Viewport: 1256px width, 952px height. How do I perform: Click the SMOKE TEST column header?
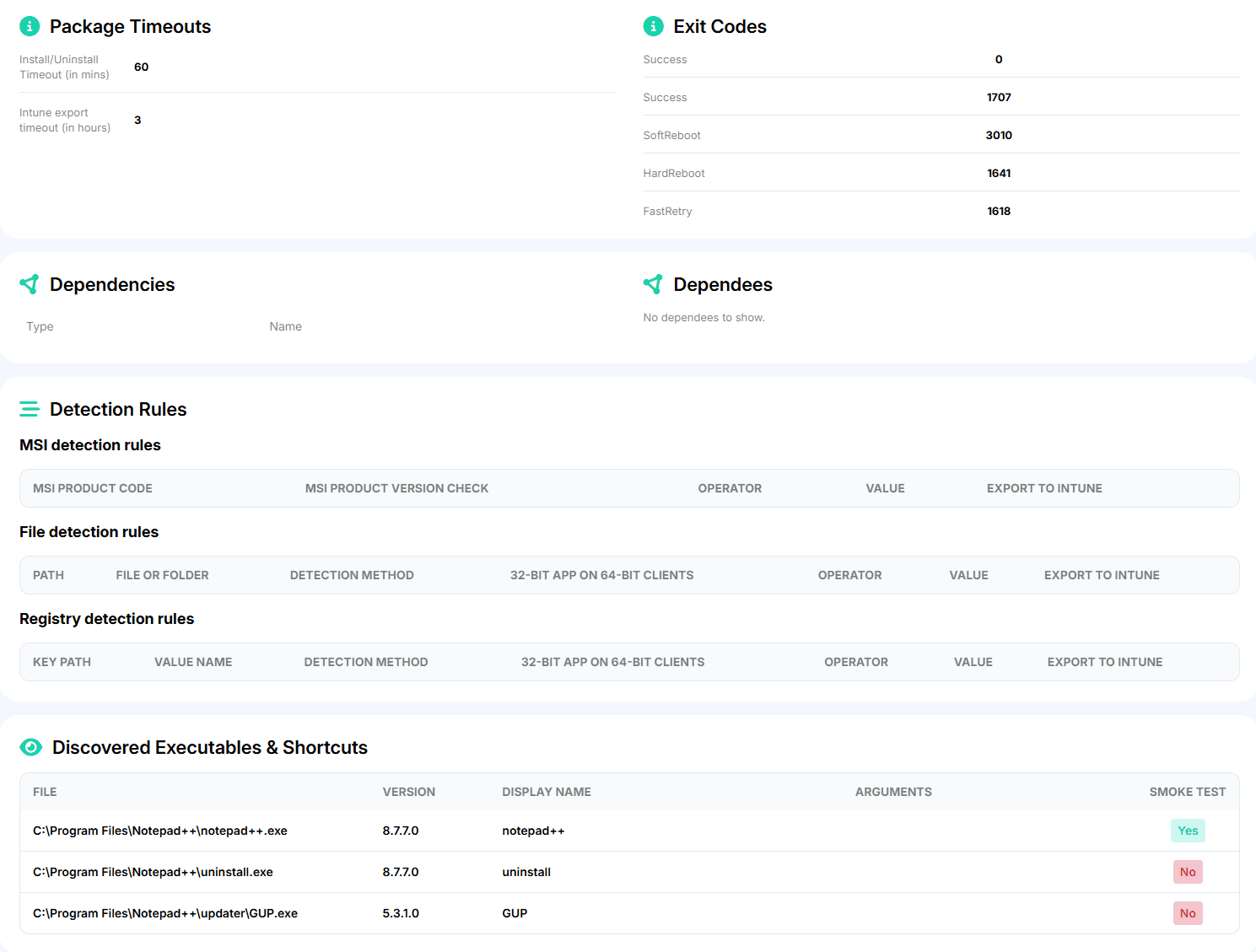click(x=1187, y=792)
